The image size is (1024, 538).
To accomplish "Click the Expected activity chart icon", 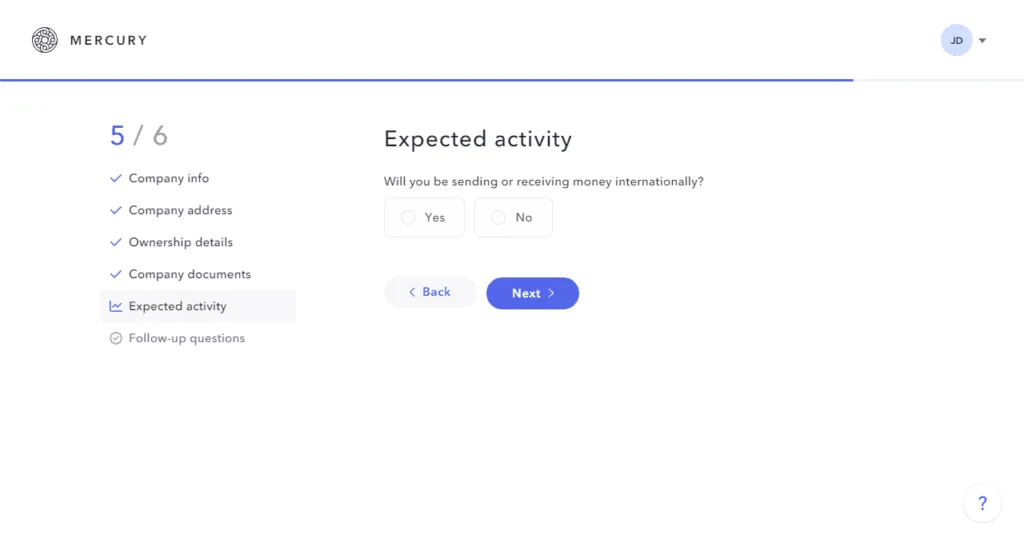I will [x=116, y=306].
